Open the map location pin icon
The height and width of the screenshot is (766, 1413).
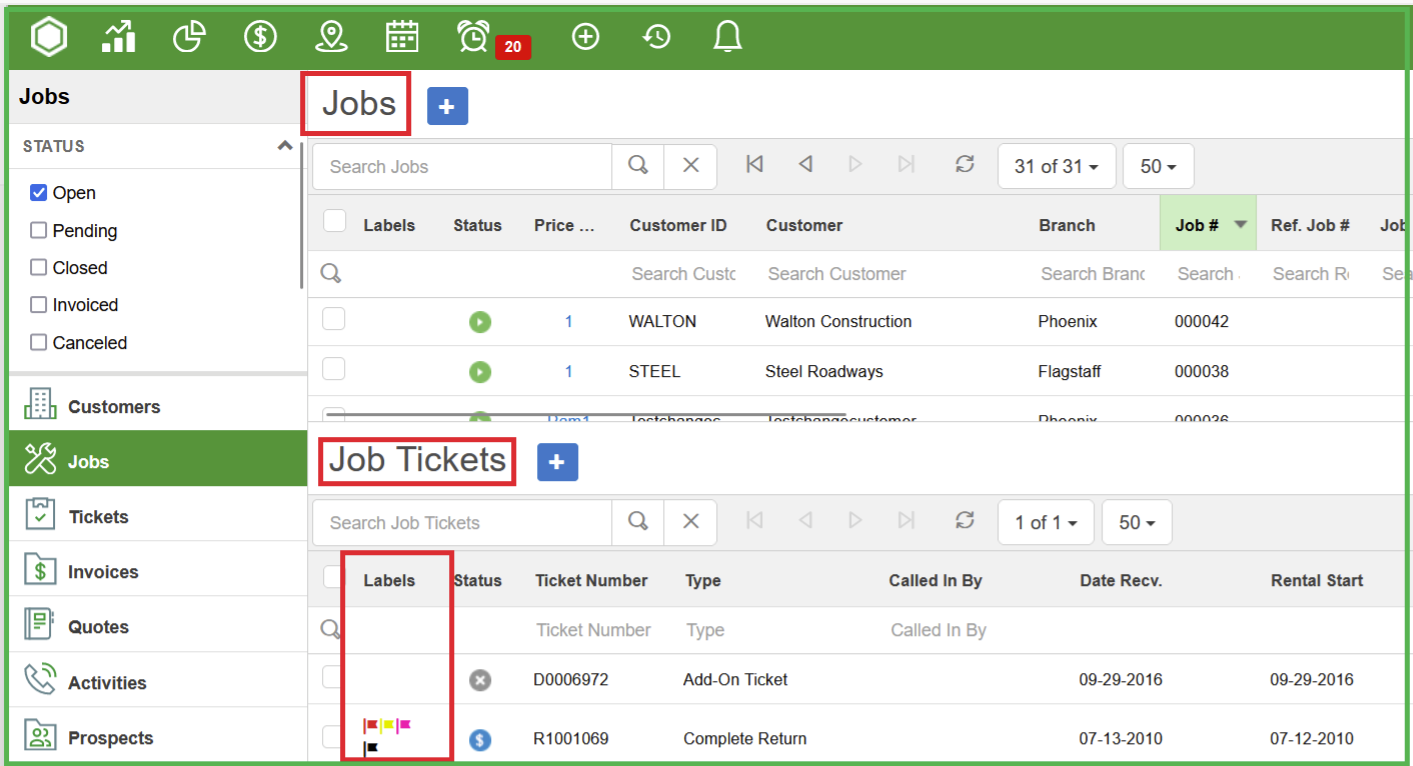pos(331,37)
